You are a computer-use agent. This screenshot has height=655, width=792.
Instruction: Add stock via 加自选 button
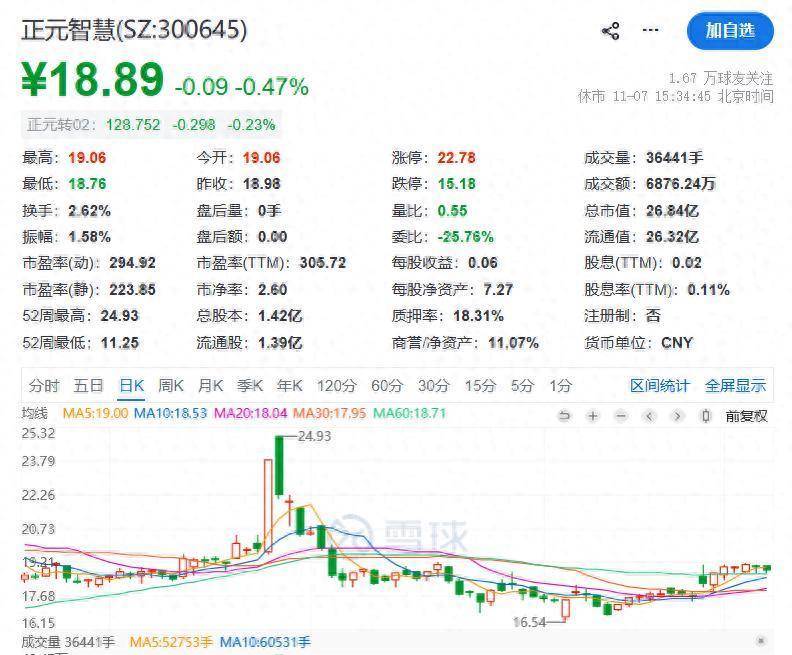(731, 31)
